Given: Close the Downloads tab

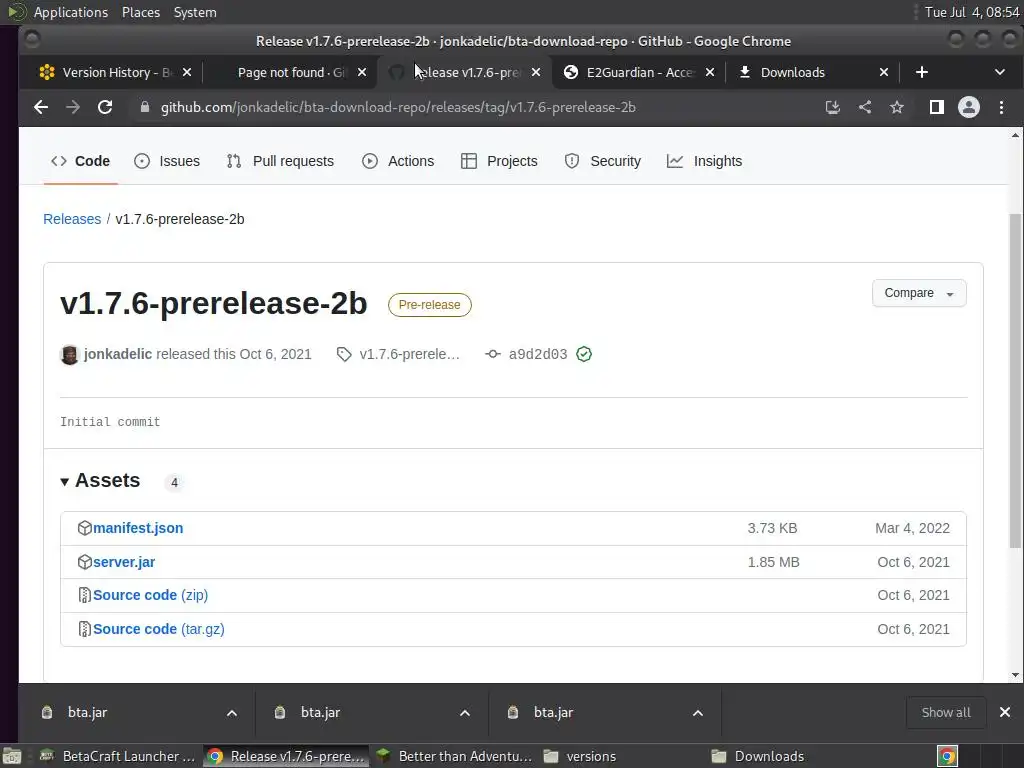Looking at the screenshot, I should click(884, 72).
